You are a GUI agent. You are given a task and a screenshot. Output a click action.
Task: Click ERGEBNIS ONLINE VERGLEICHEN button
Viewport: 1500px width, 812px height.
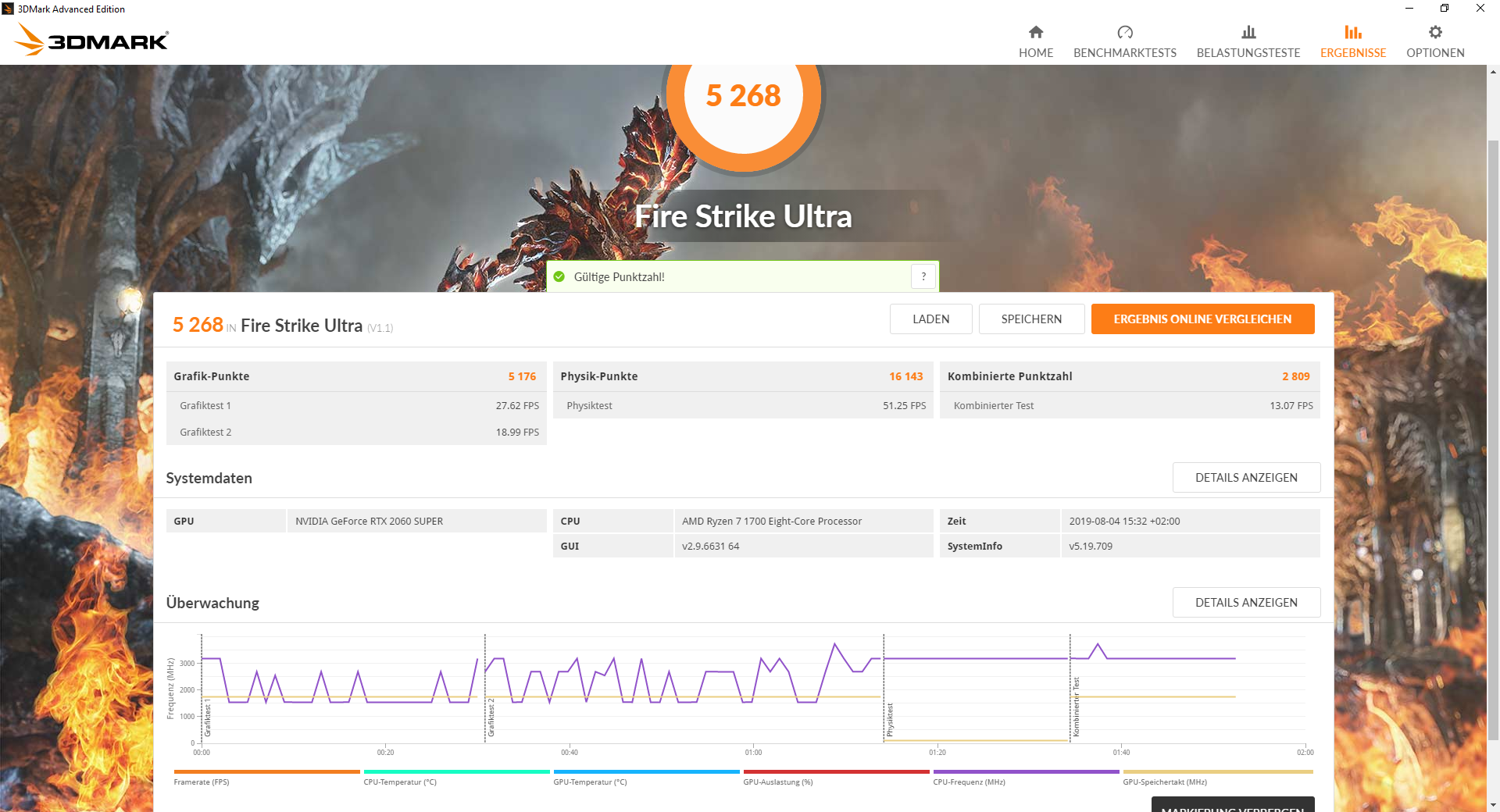(x=1202, y=319)
